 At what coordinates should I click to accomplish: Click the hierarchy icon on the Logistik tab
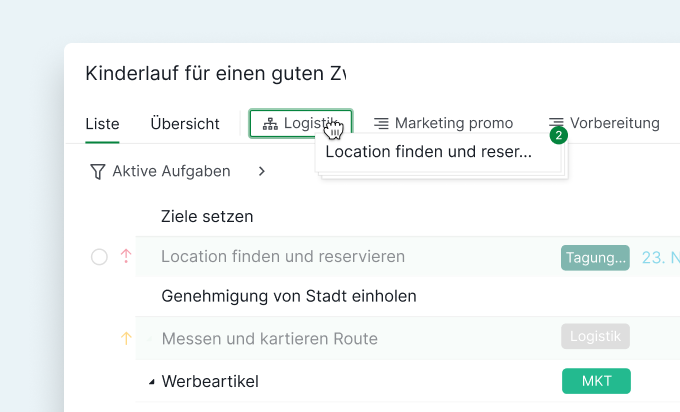tap(269, 124)
